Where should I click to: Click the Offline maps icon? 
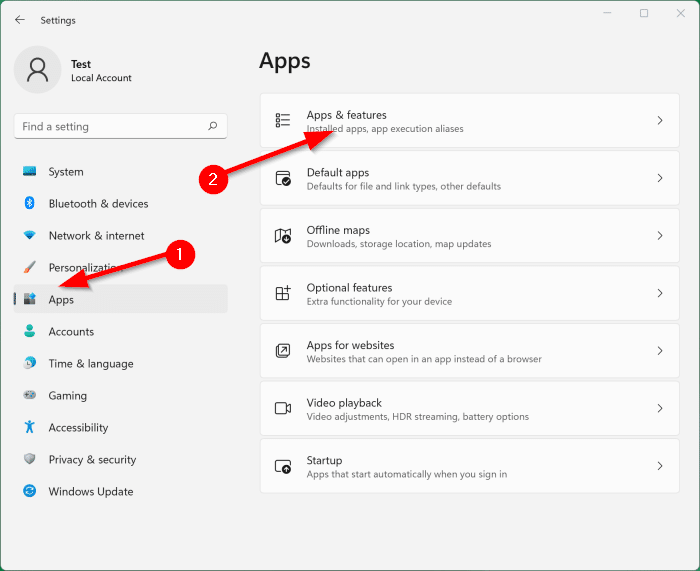(283, 235)
